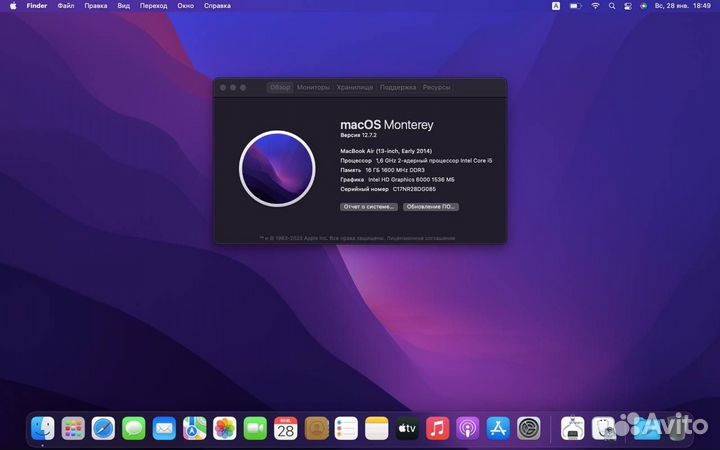Click 'MacBook Air (13-inch, Early 2014)' text
Image resolution: width=720 pixels, height=450 pixels.
pos(386,151)
